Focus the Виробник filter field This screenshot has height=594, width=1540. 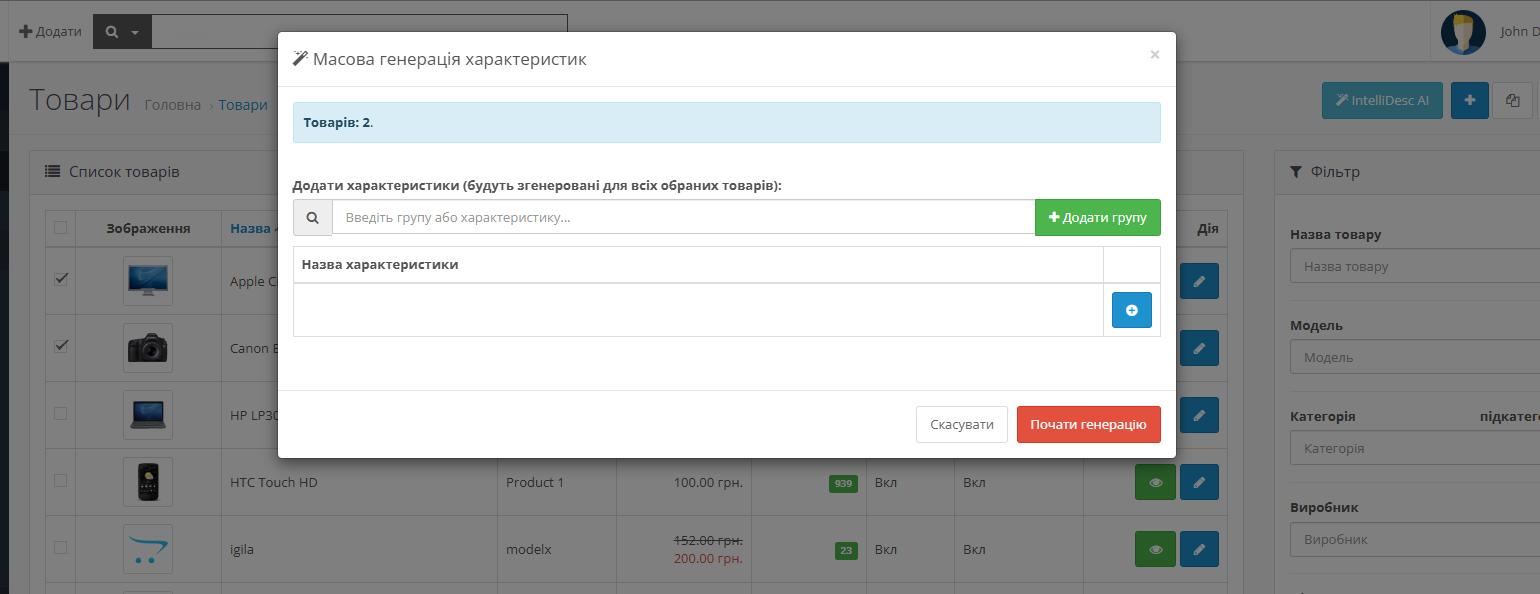coord(1415,540)
